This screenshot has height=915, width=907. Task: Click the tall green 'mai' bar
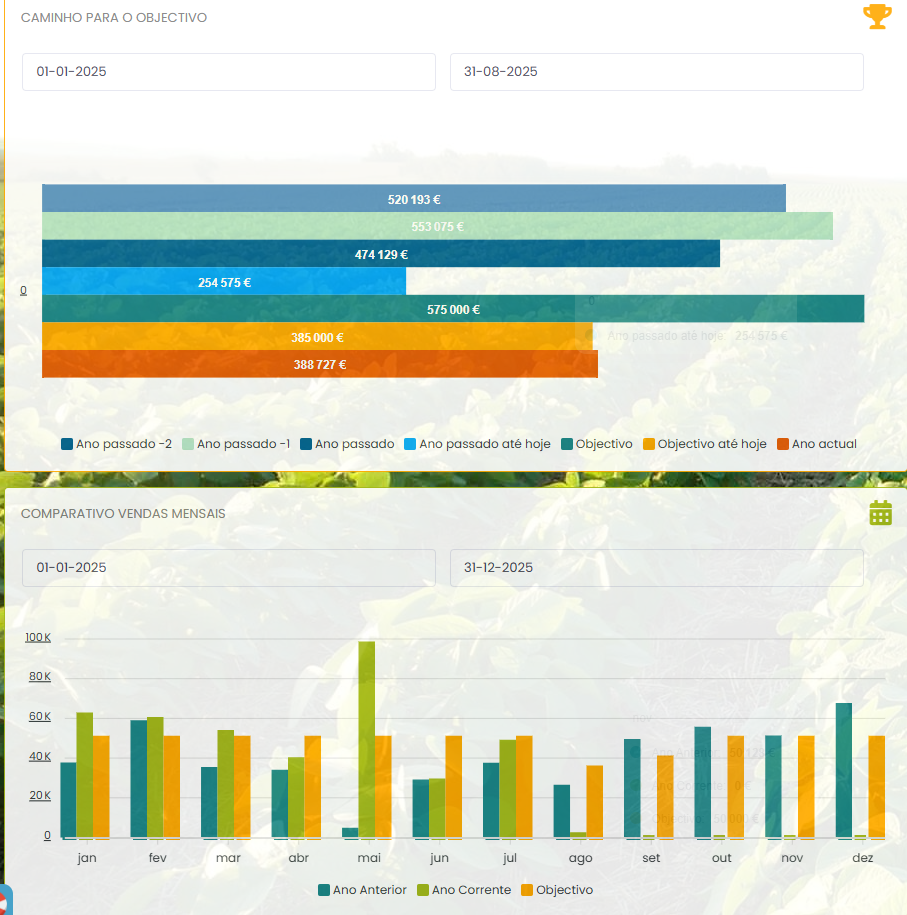[366, 739]
